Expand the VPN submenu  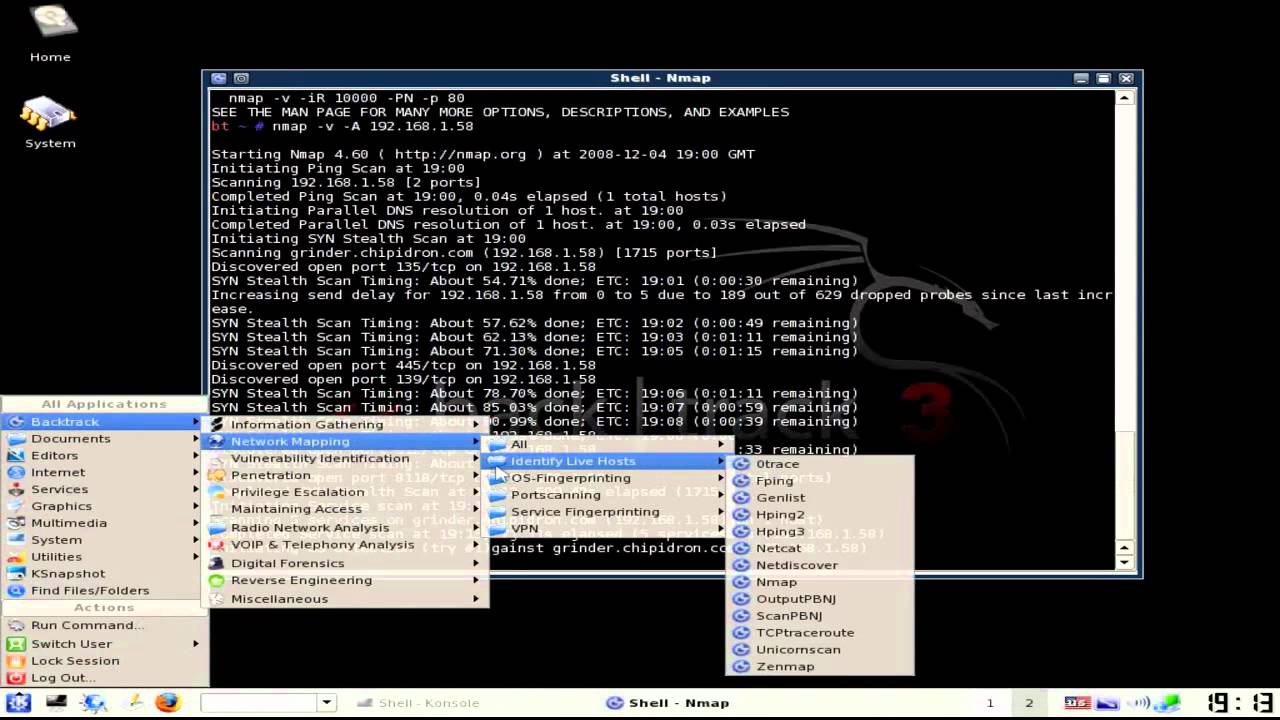tap(606, 529)
